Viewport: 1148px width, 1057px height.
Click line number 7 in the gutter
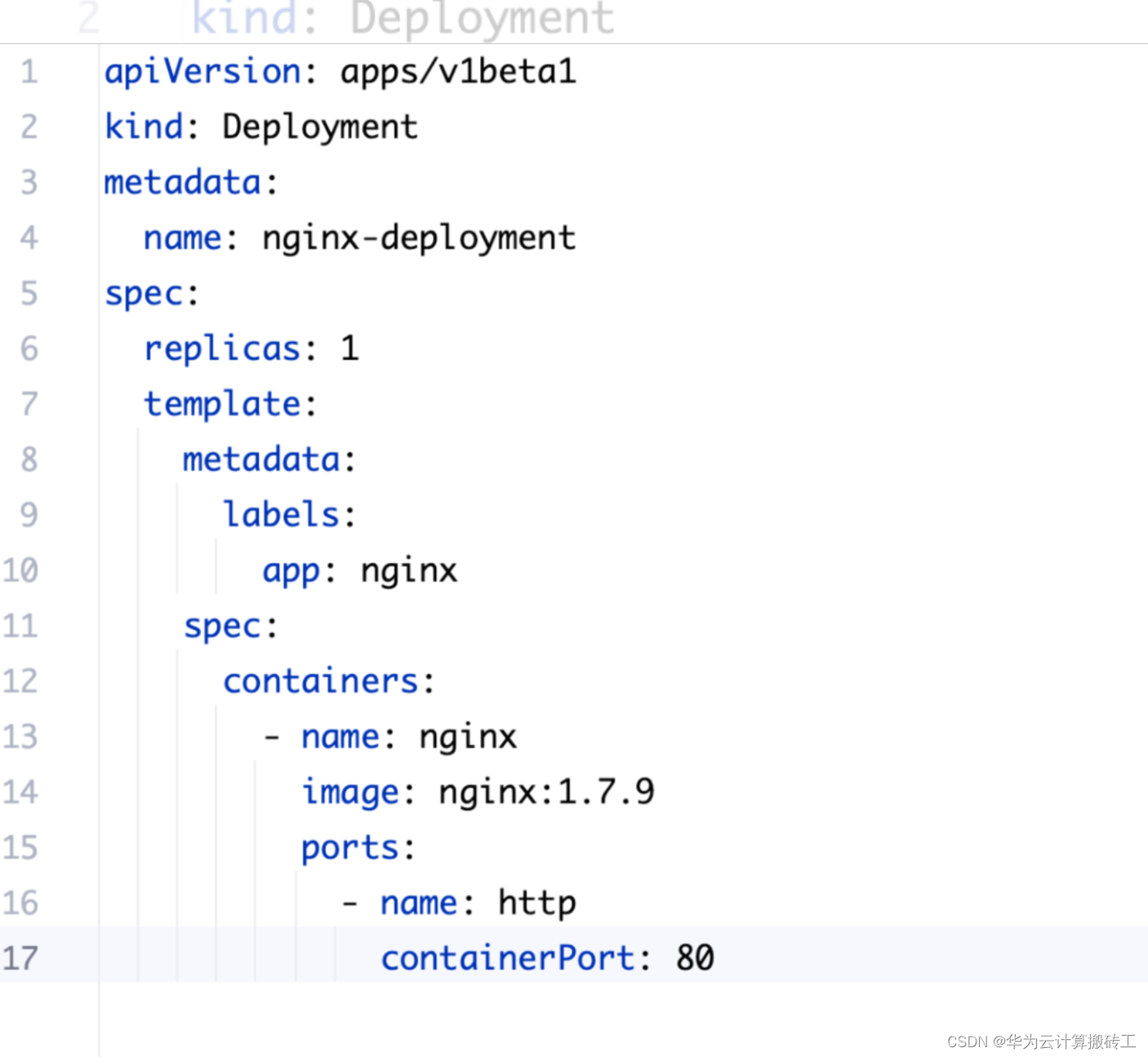pos(29,404)
